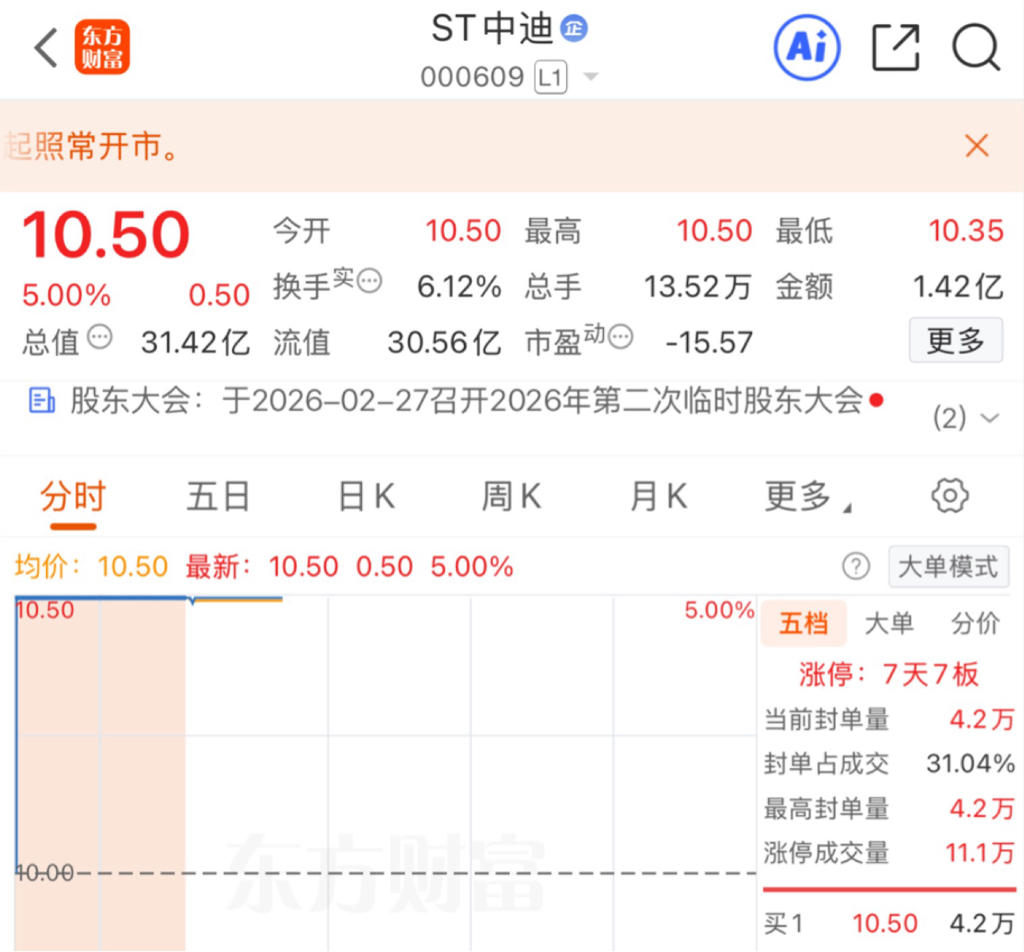Viewport: 1024px width, 952px height.
Task: Tap the 金额 1.42亿 value
Action: coord(957,287)
